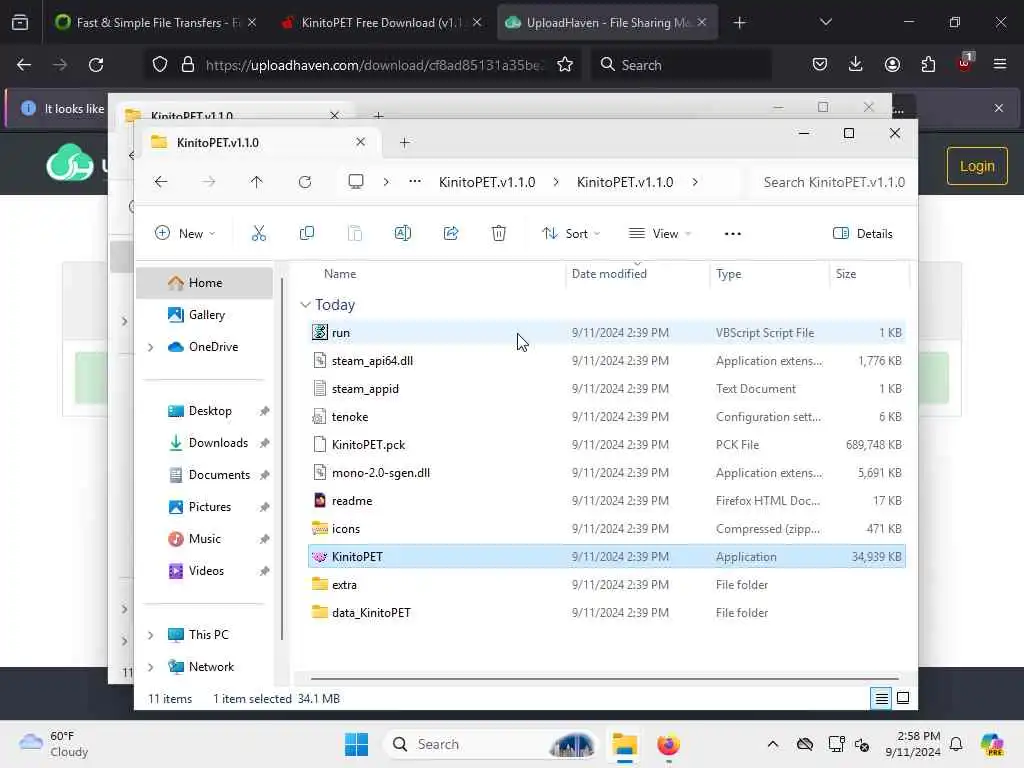The width and height of the screenshot is (1024, 768).
Task: Expand the chevron after the last KinitoPET.v1.1.0 breadcrumb
Action: (695, 182)
